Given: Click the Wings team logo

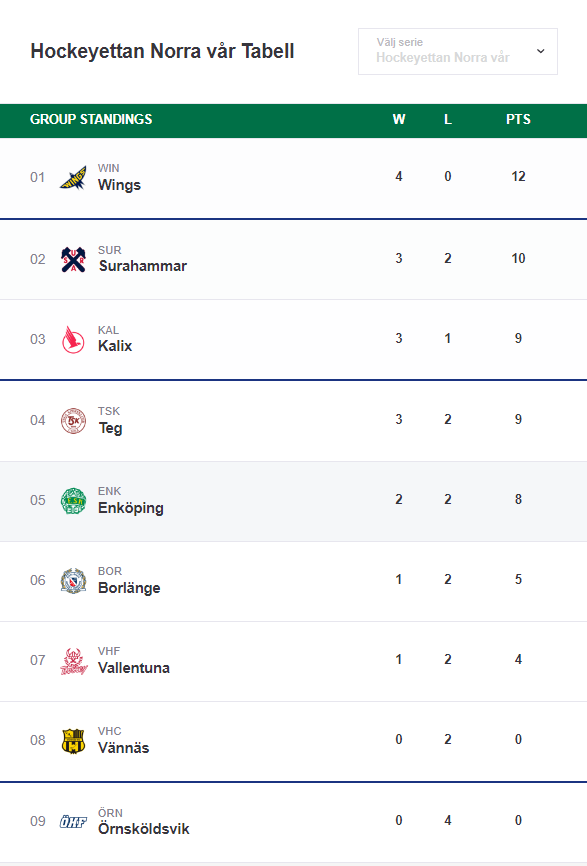Looking at the screenshot, I should [73, 178].
